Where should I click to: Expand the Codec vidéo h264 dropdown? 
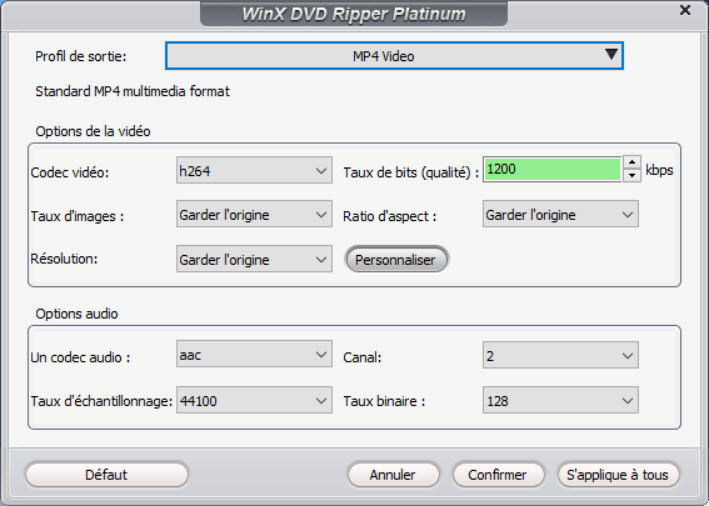[x=253, y=172]
